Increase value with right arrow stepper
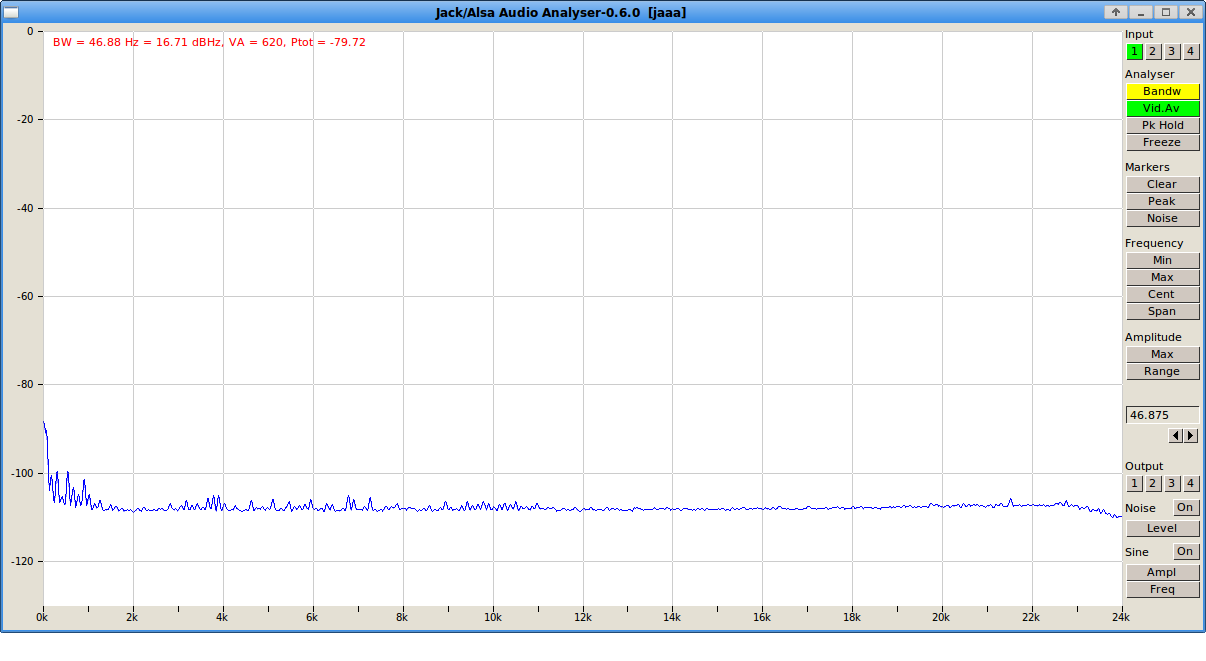Viewport: 1206px width, 661px height. (1191, 436)
